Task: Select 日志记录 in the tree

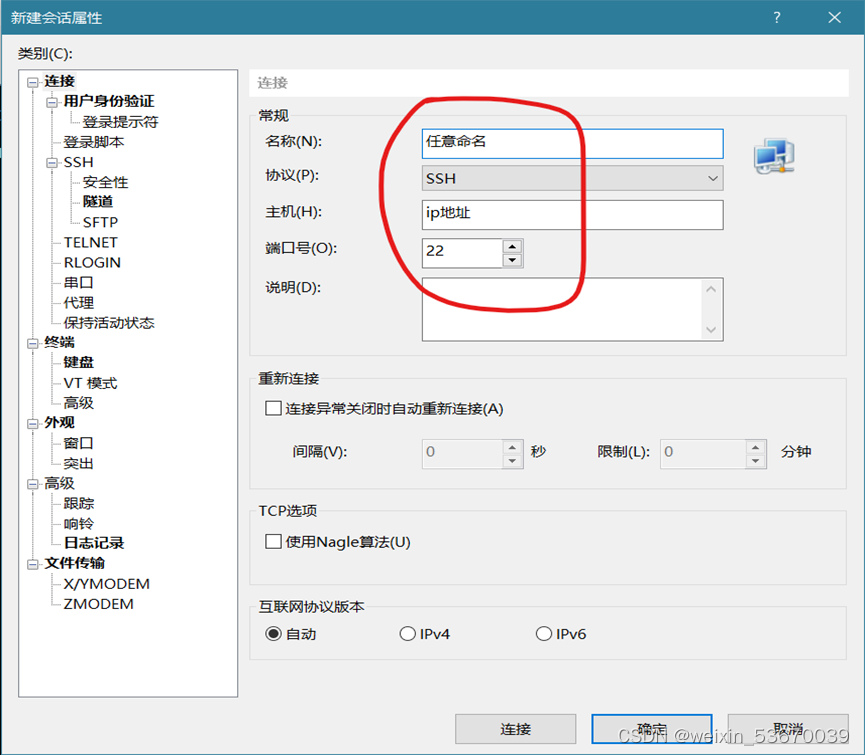Action: click(x=94, y=543)
